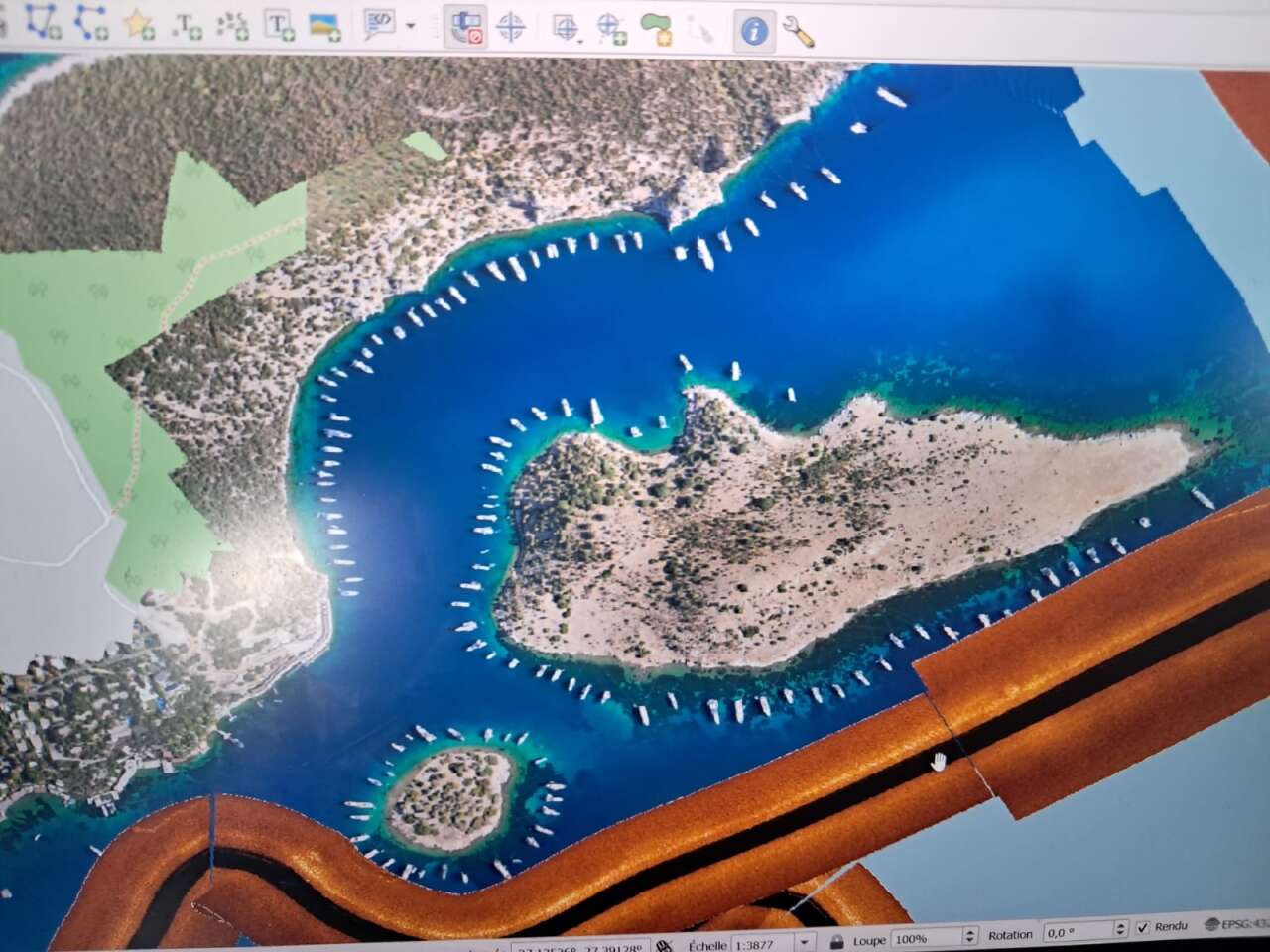Select the Picture Annotation tool
The width and height of the screenshot is (1270, 952).
pos(325,27)
